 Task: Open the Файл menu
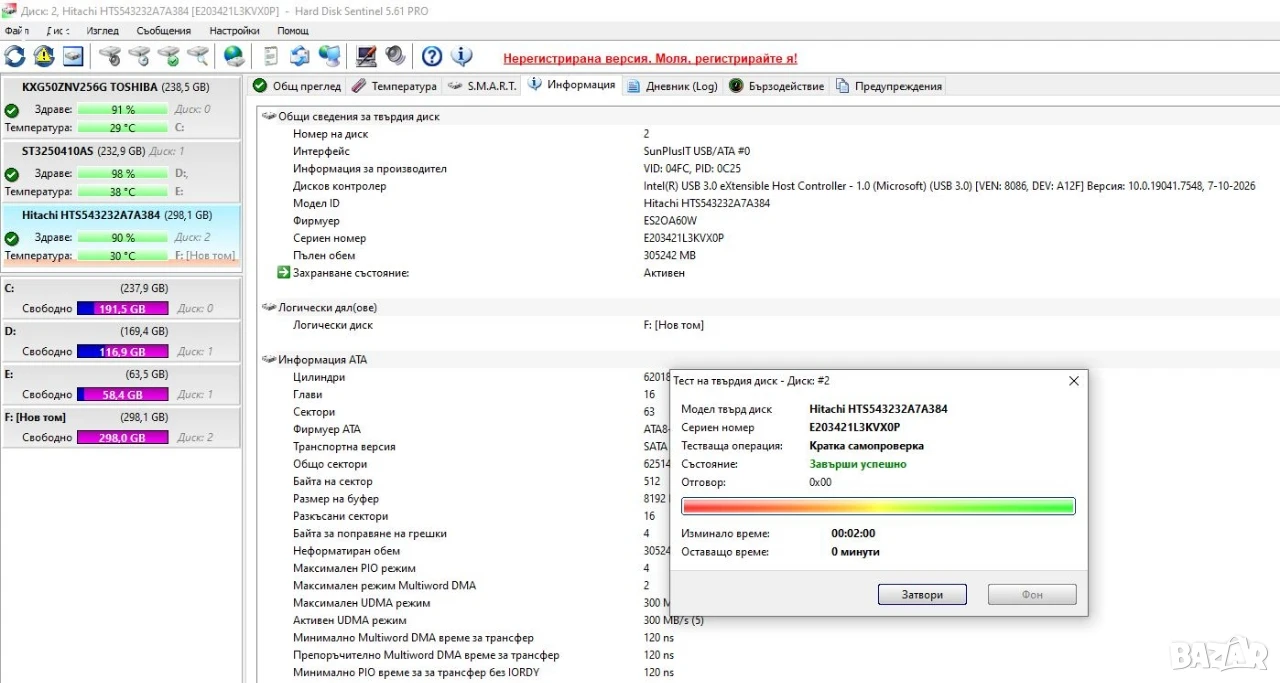[x=17, y=31]
